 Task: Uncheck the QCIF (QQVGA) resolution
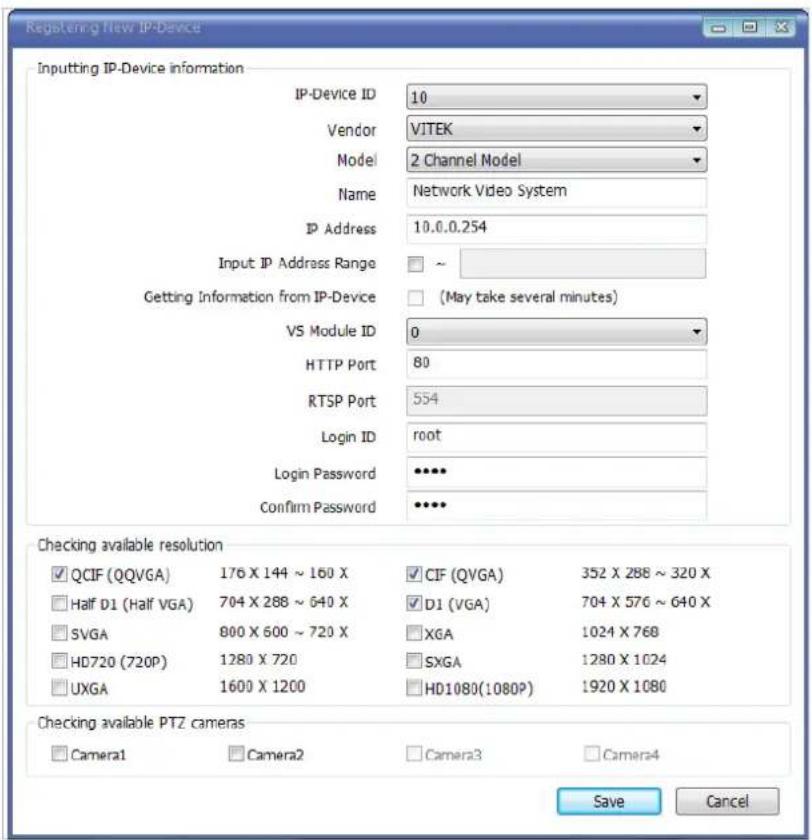pyautogui.click(x=59, y=574)
